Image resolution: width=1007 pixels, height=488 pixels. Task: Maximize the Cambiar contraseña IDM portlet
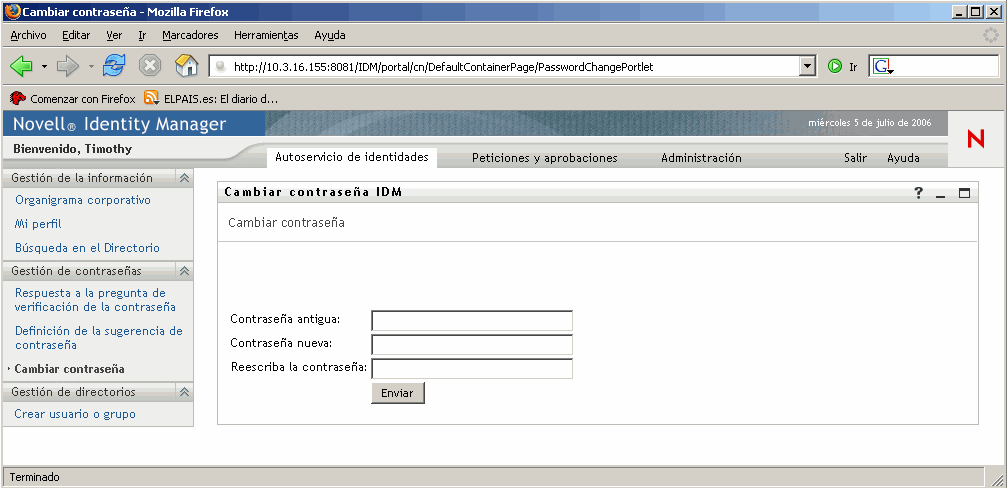[964, 193]
